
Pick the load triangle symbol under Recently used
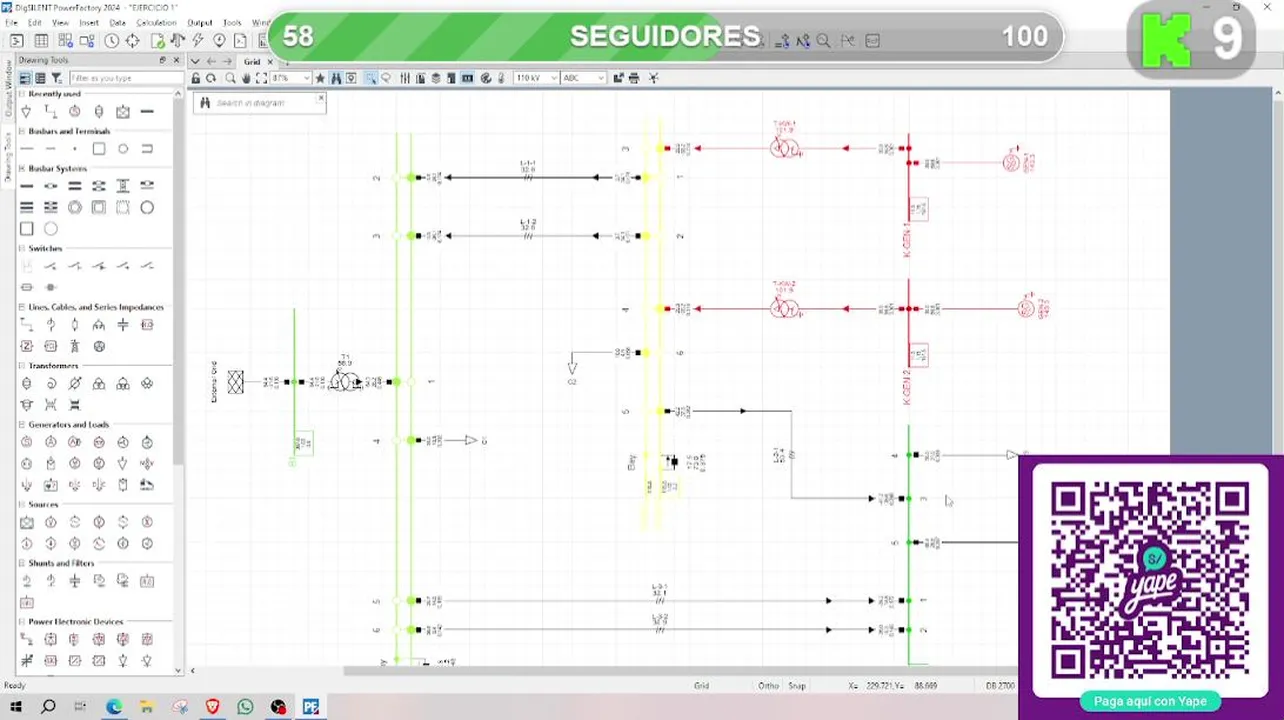(27, 112)
